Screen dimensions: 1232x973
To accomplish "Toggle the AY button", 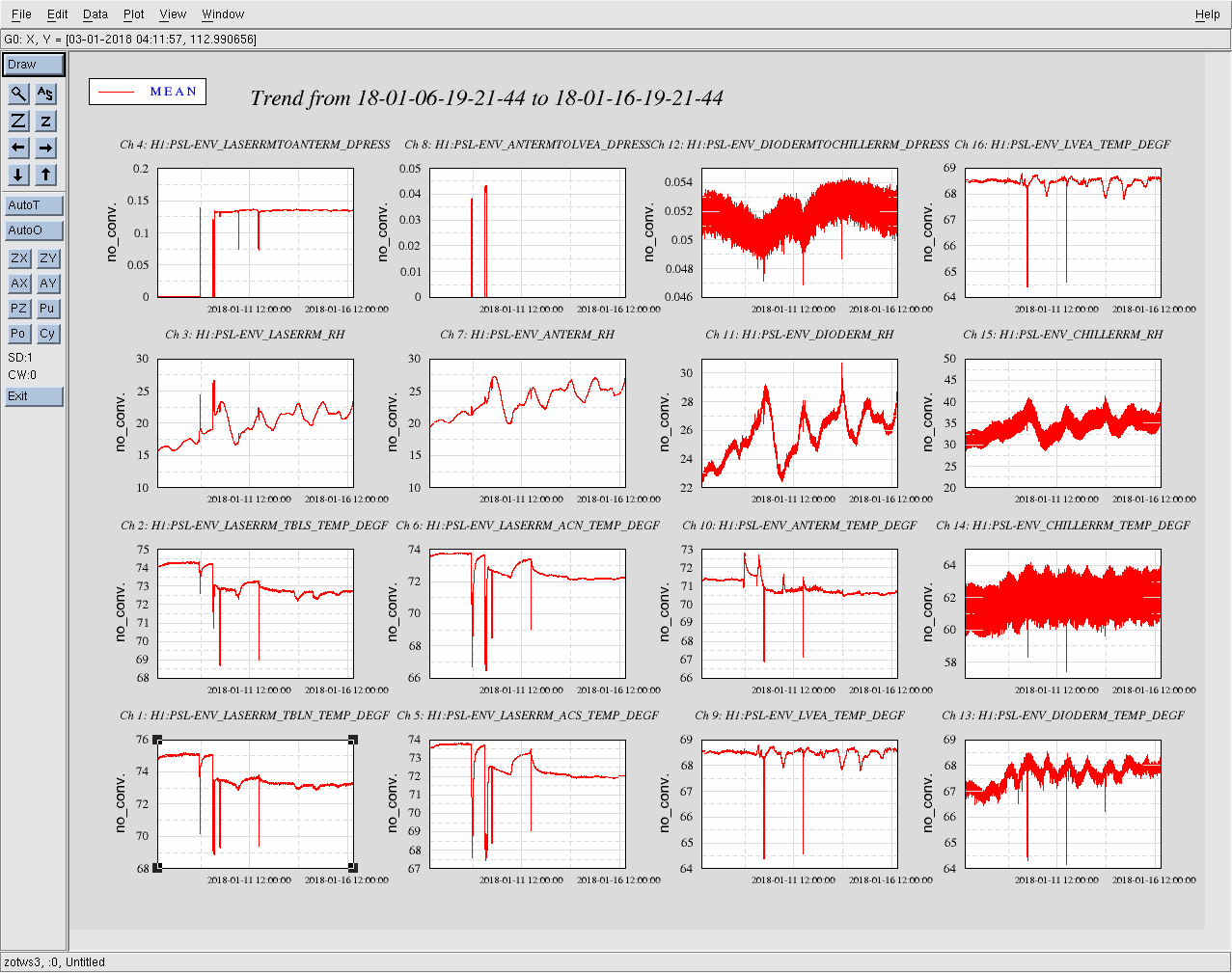I will point(48,284).
